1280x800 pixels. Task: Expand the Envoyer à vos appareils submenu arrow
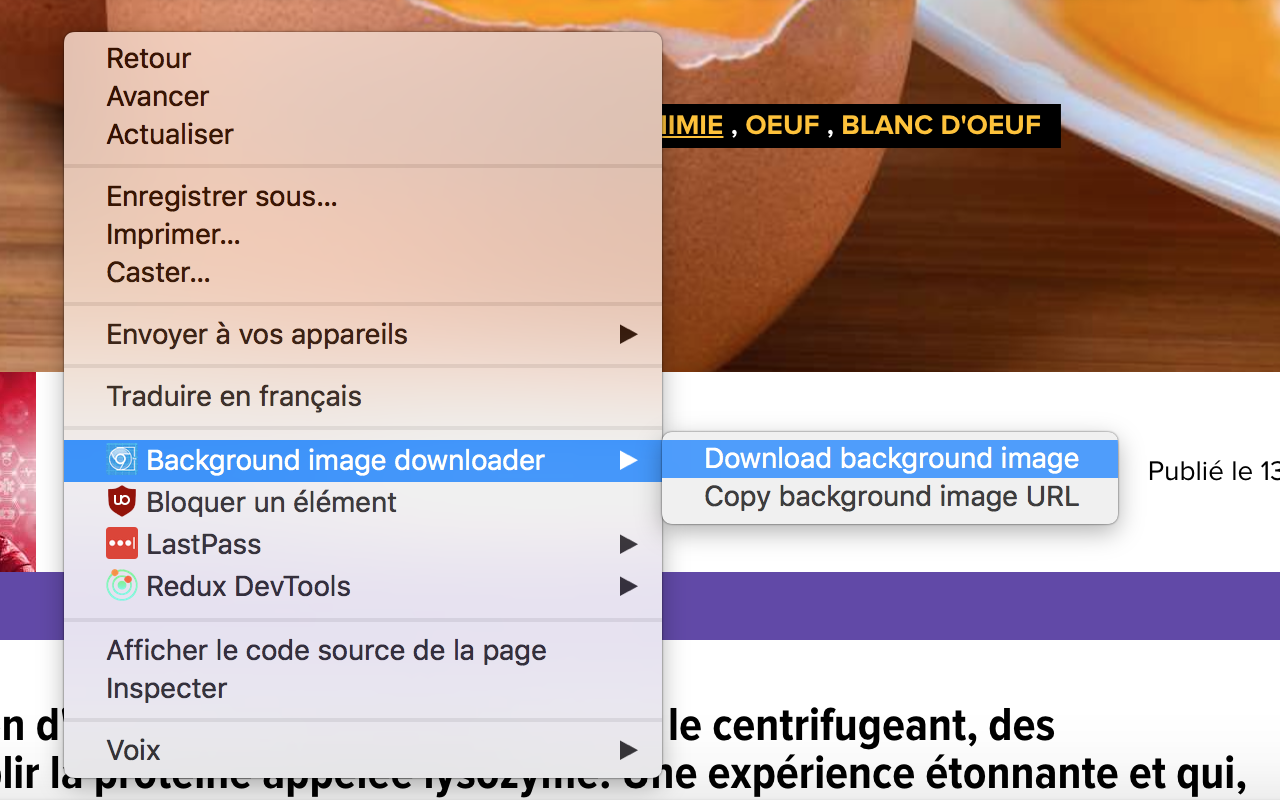tap(629, 334)
